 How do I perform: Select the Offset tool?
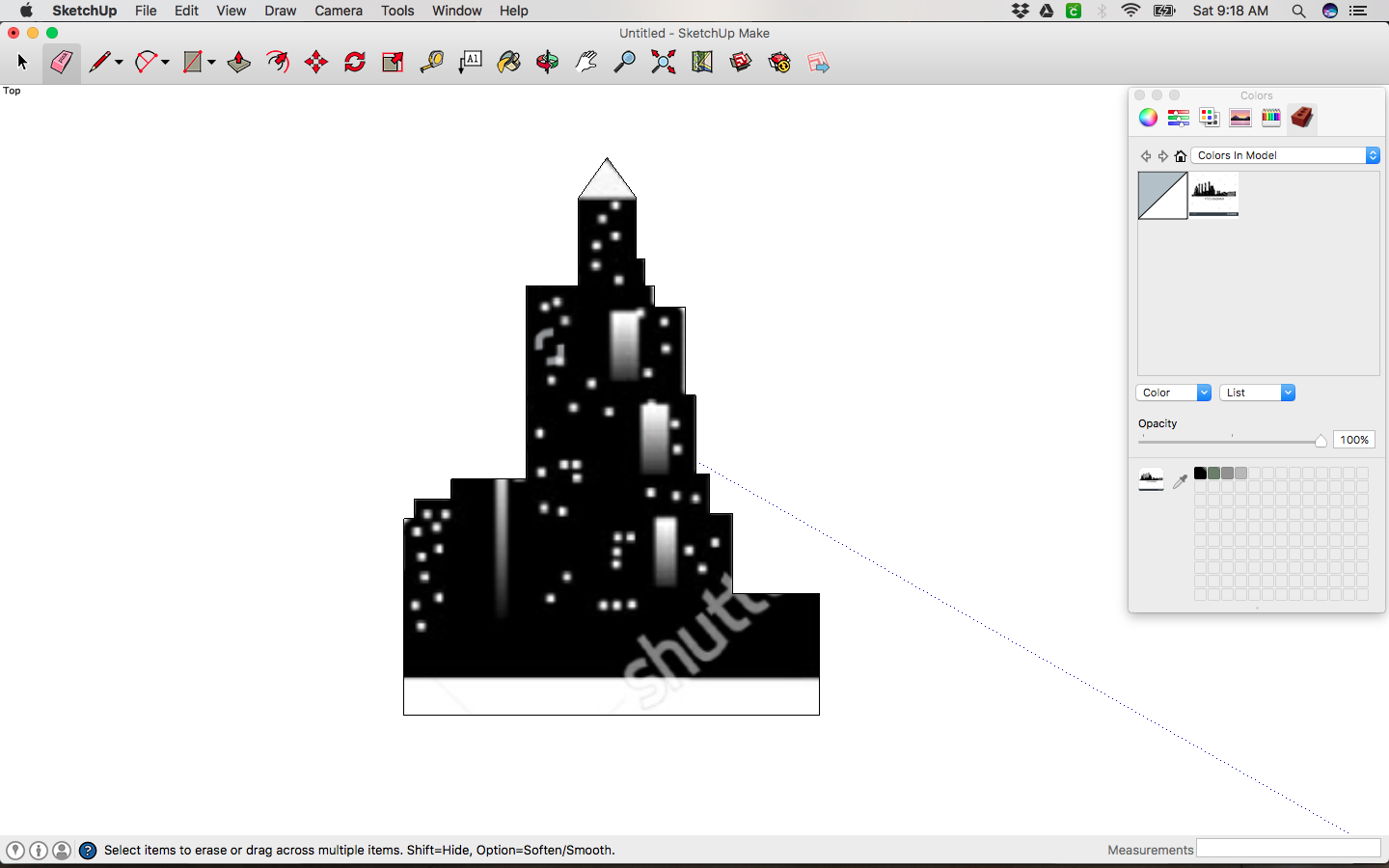tap(278, 63)
